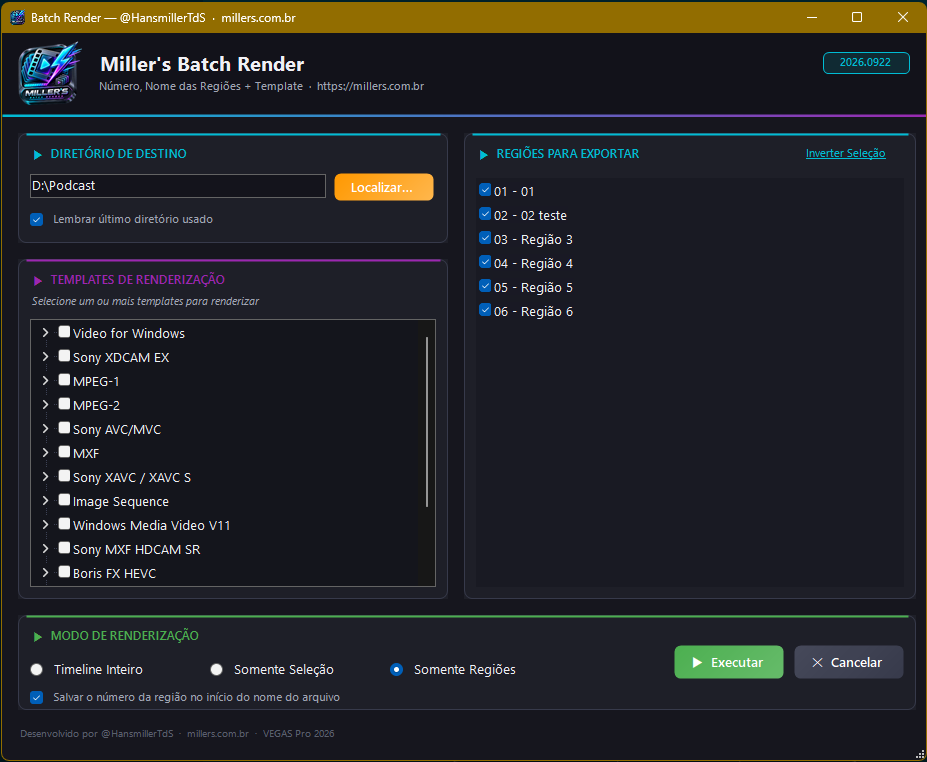The height and width of the screenshot is (762, 927).
Task: Toggle Lembrar último diretório usado checkbox
Action: pos(37,219)
